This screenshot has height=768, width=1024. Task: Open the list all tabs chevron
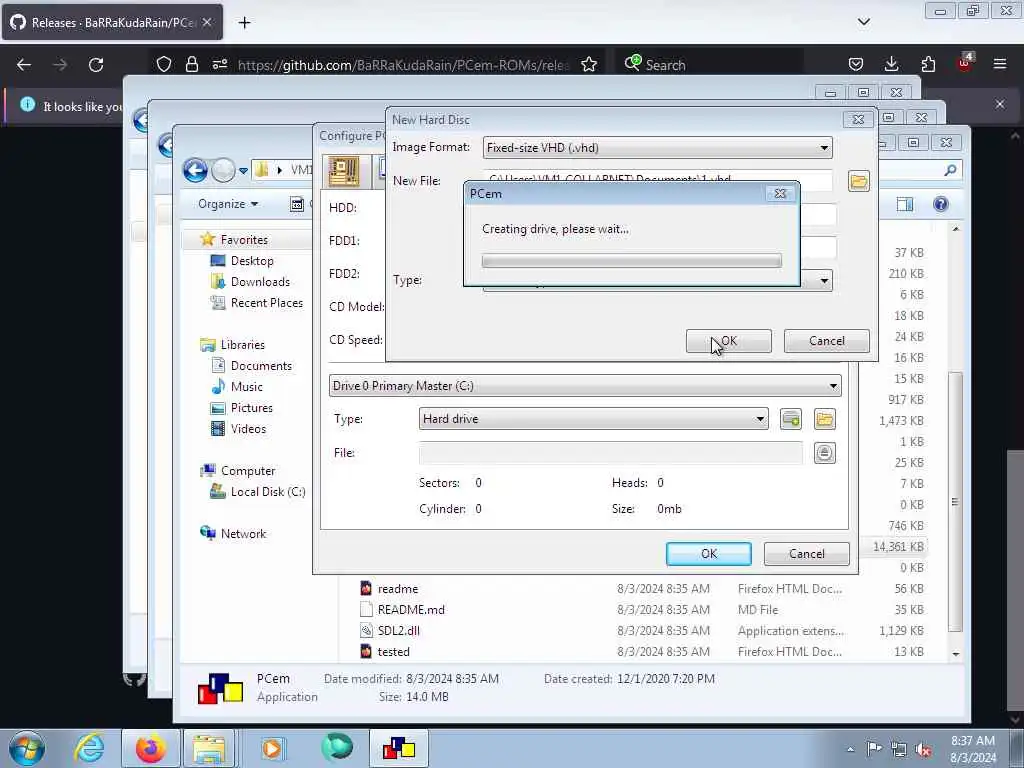pos(864,22)
